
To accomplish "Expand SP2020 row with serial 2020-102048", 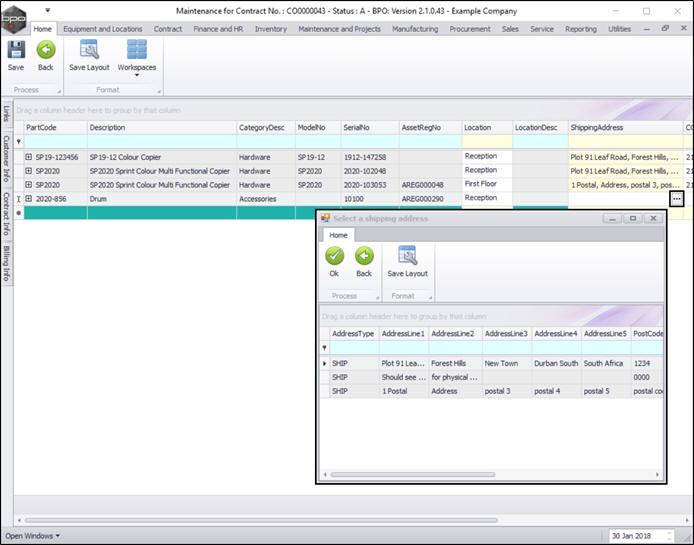I will (x=29, y=171).
